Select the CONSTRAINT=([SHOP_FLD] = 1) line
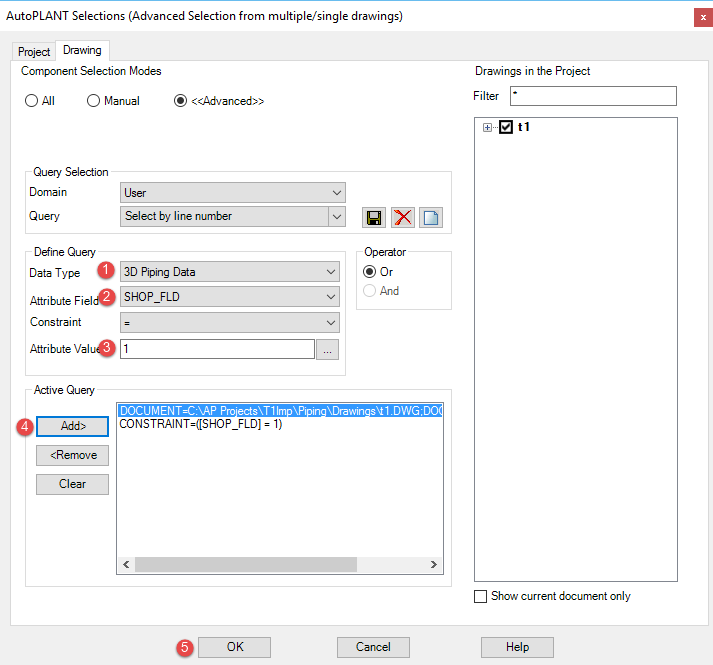 pos(201,424)
